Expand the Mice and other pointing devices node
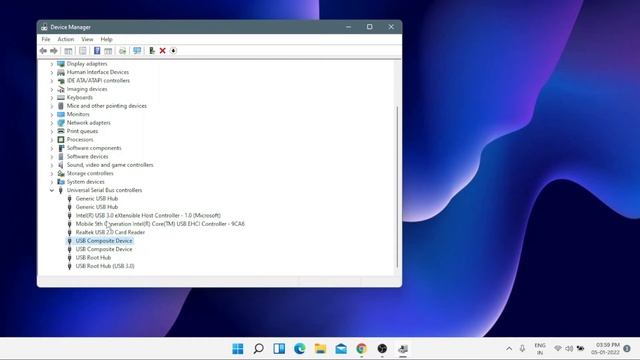The image size is (640, 360). pyautogui.click(x=52, y=106)
